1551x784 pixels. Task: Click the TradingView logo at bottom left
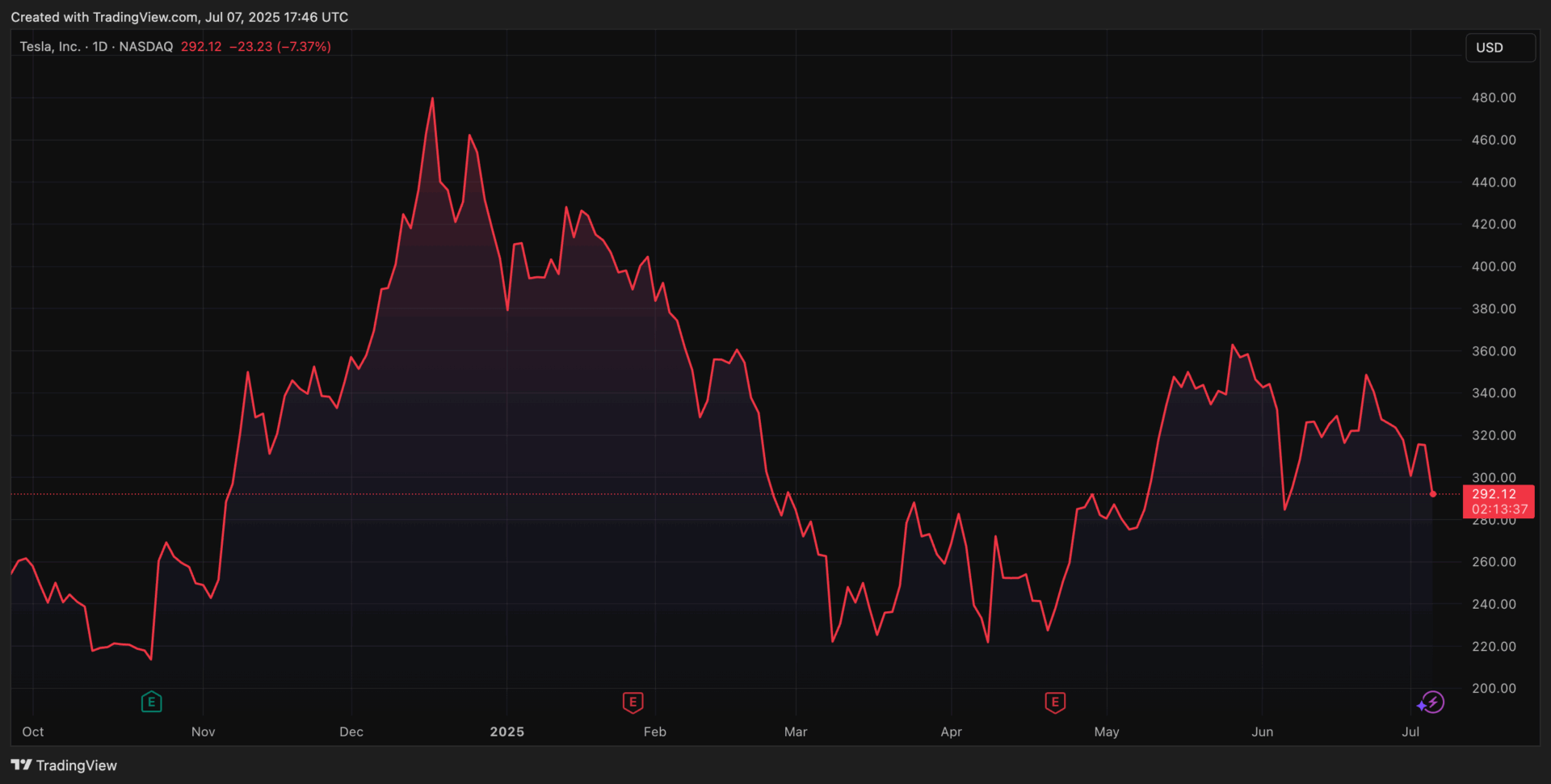(x=64, y=765)
